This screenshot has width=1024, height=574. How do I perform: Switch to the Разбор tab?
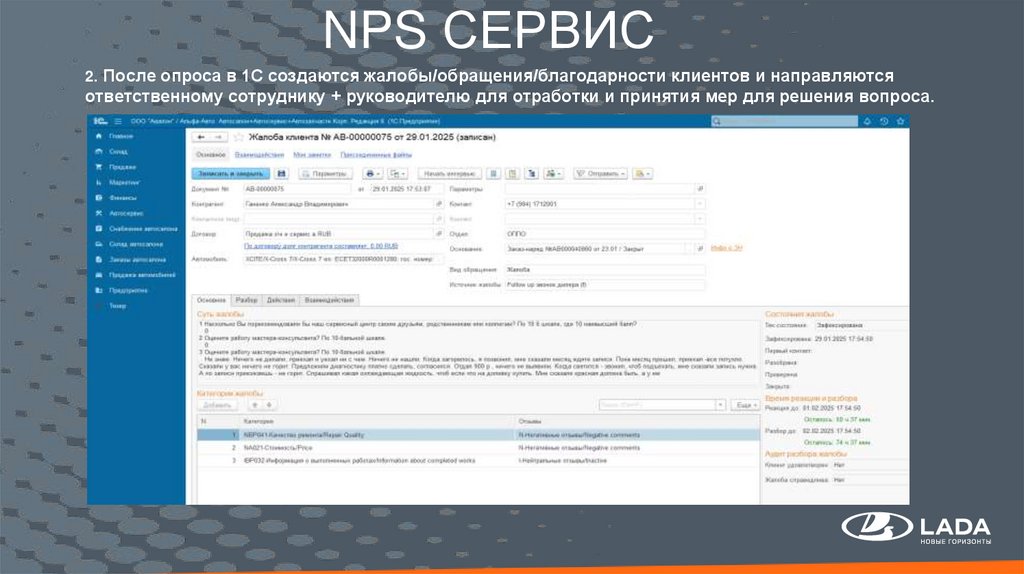tap(246, 300)
